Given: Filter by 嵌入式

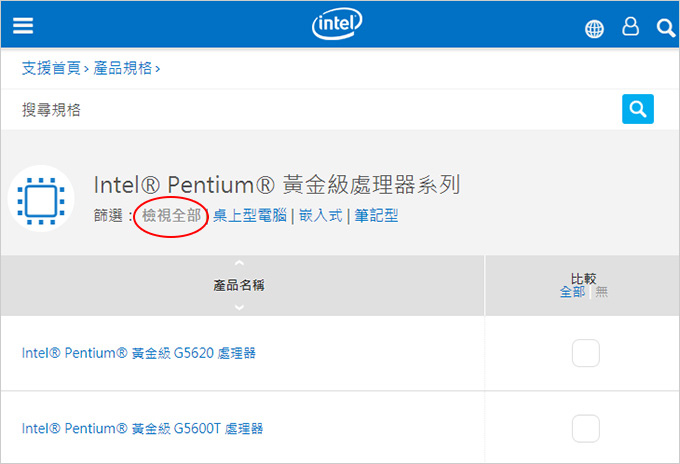Looking at the screenshot, I should [x=320, y=216].
